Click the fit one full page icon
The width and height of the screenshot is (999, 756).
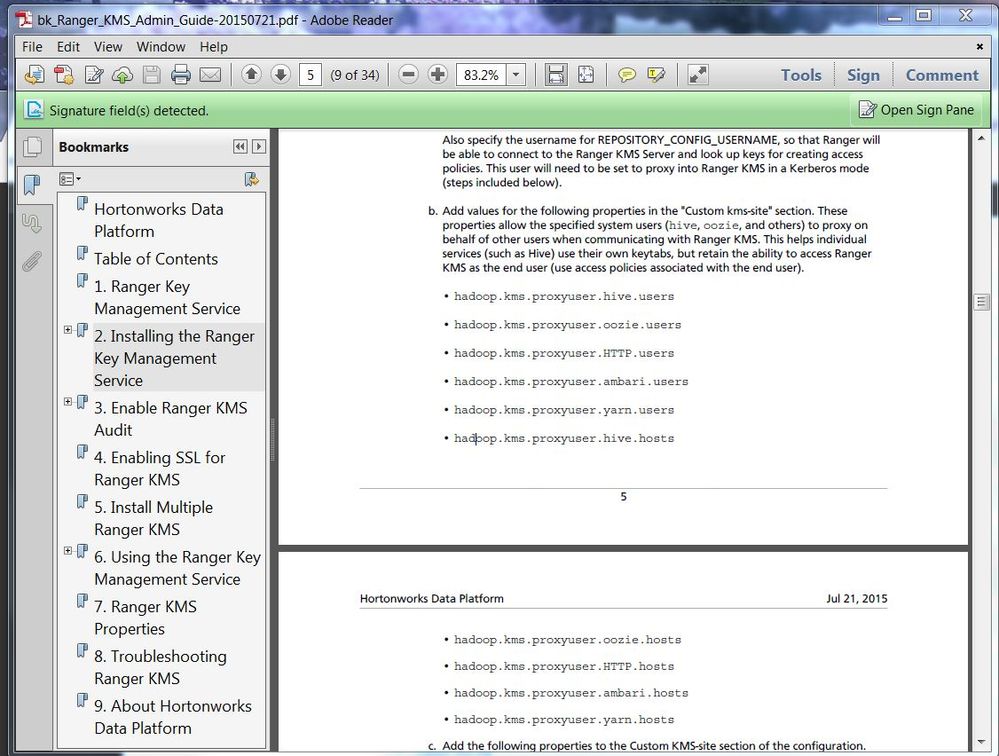(x=586, y=75)
